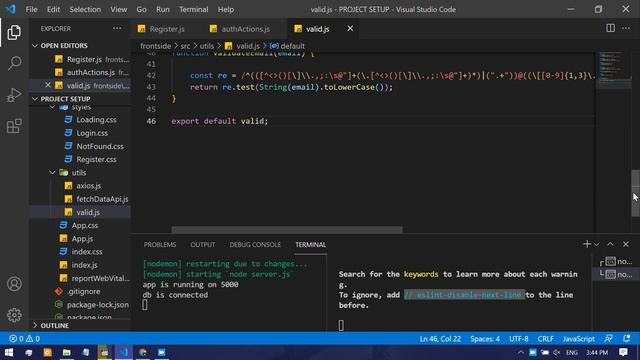Open the View menu
Viewport: 640px width, 360px height.
118,9
